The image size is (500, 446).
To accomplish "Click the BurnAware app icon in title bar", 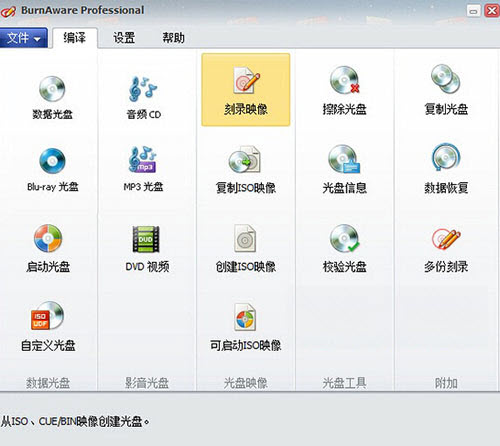I will pyautogui.click(x=8, y=11).
